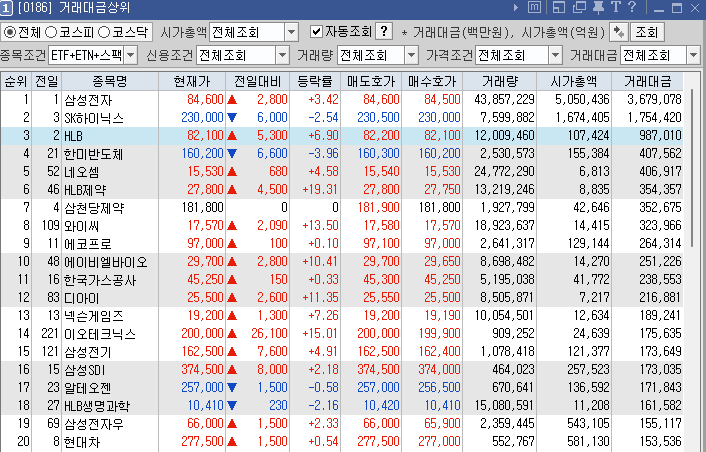Click the boxed 'm' icon in the title bar
The height and width of the screenshot is (452, 706).
(534, 7)
